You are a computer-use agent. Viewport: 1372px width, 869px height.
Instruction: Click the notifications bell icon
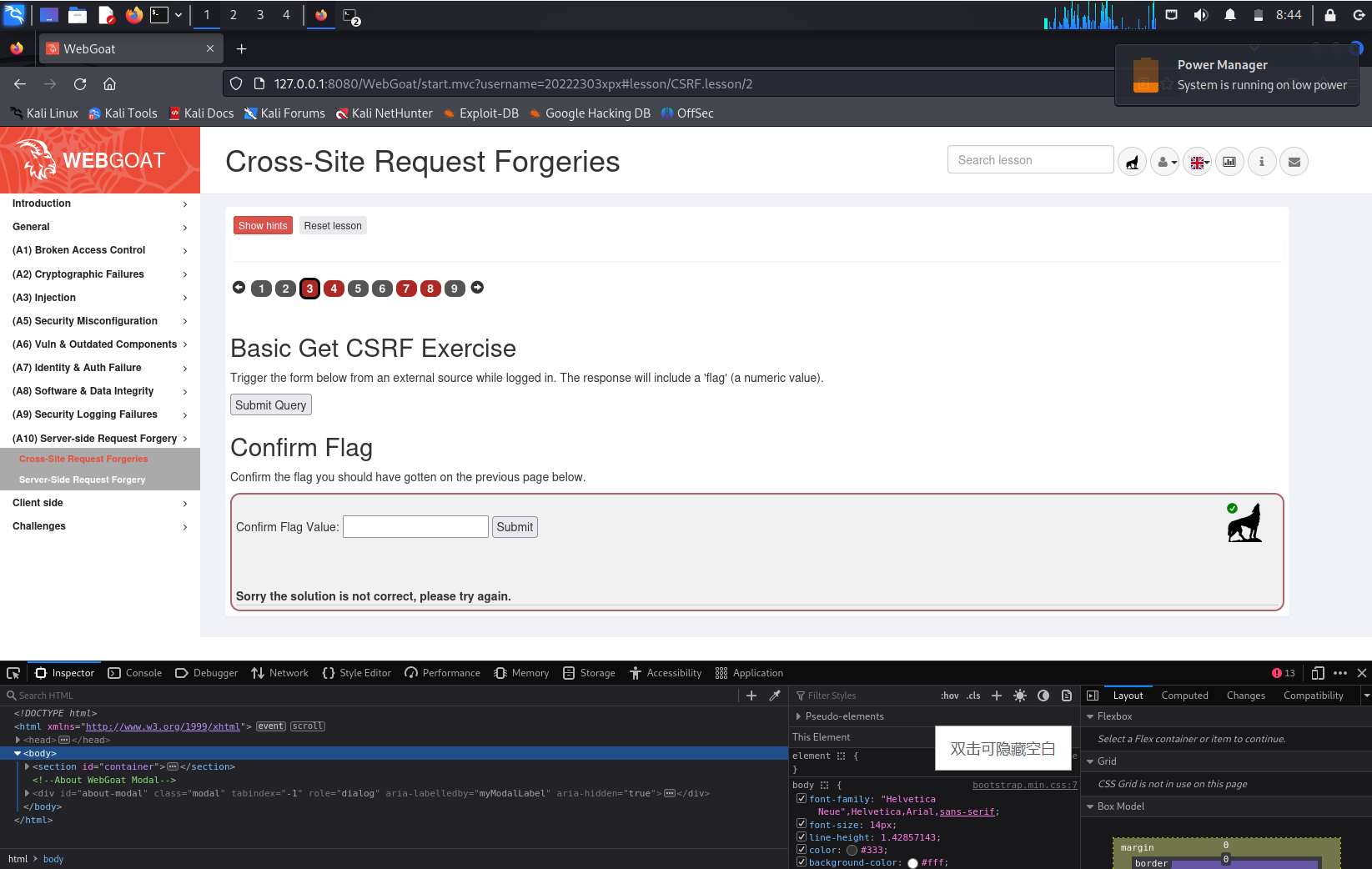click(x=1230, y=15)
